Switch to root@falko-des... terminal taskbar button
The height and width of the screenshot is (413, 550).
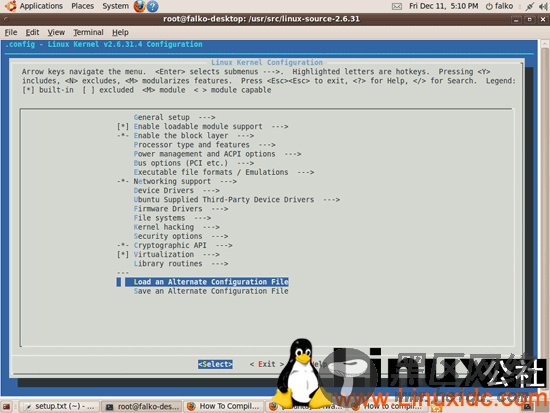coord(142,406)
